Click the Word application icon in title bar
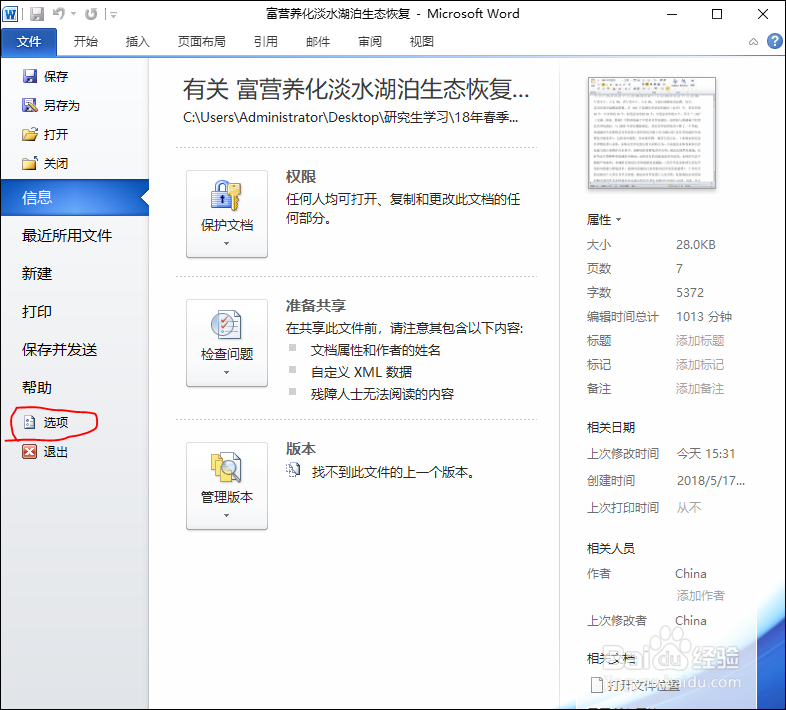The height and width of the screenshot is (710, 786). click(10, 14)
